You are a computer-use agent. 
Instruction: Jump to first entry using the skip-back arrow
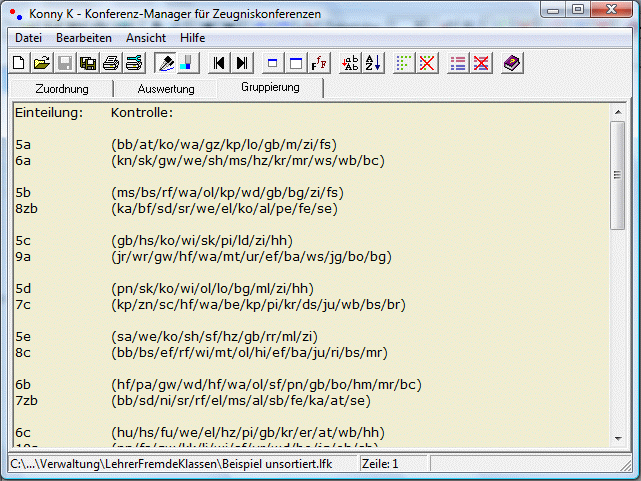point(220,63)
